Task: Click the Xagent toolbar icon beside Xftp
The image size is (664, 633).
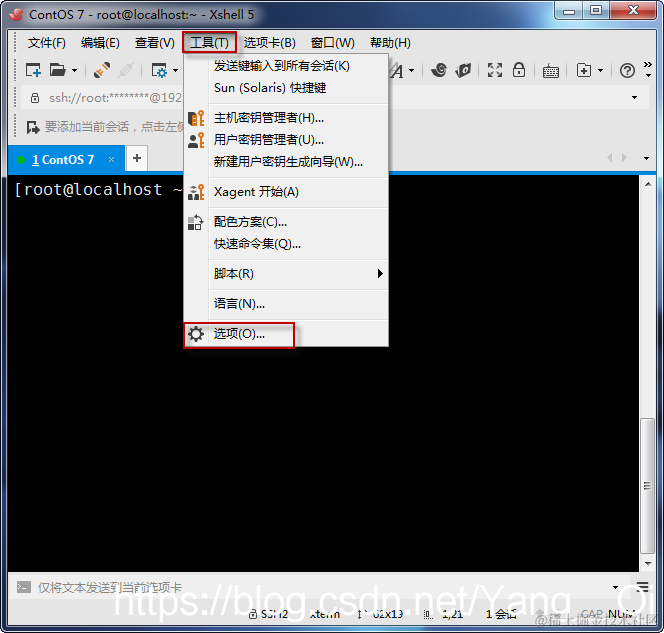Action: click(x=463, y=70)
